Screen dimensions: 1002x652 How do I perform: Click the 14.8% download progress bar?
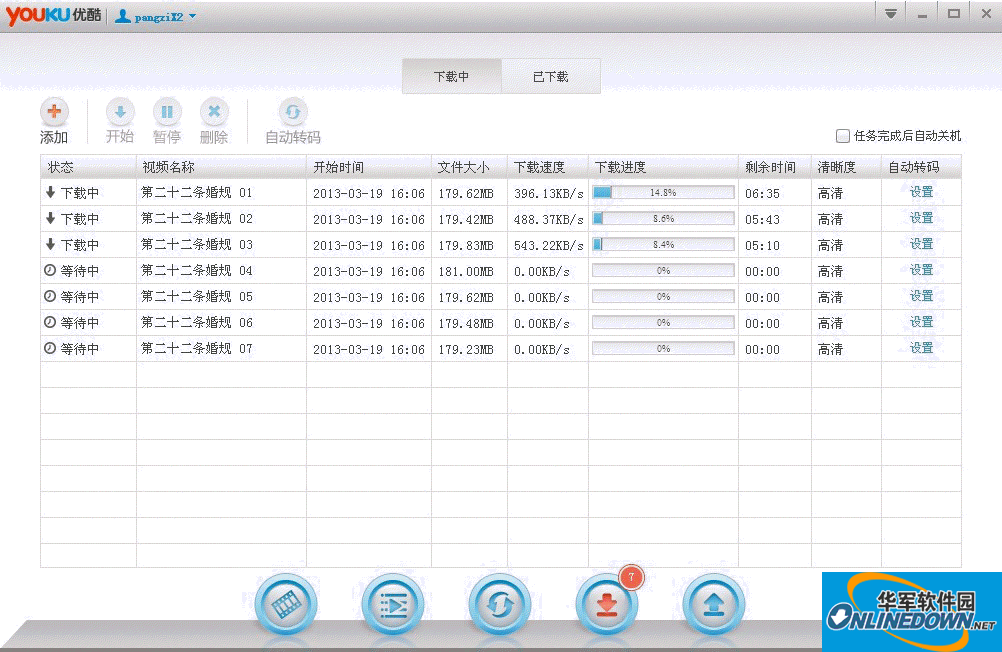pyautogui.click(x=663, y=192)
